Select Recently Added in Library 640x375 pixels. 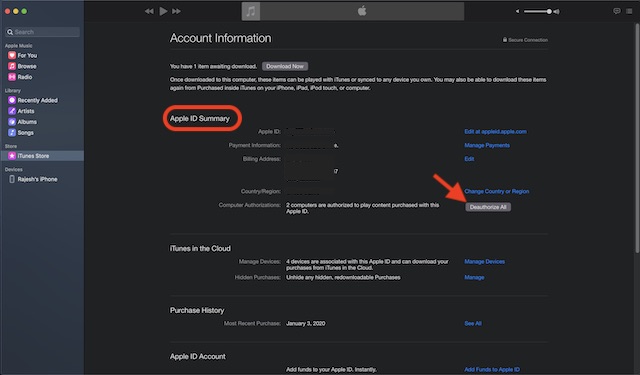[37, 100]
